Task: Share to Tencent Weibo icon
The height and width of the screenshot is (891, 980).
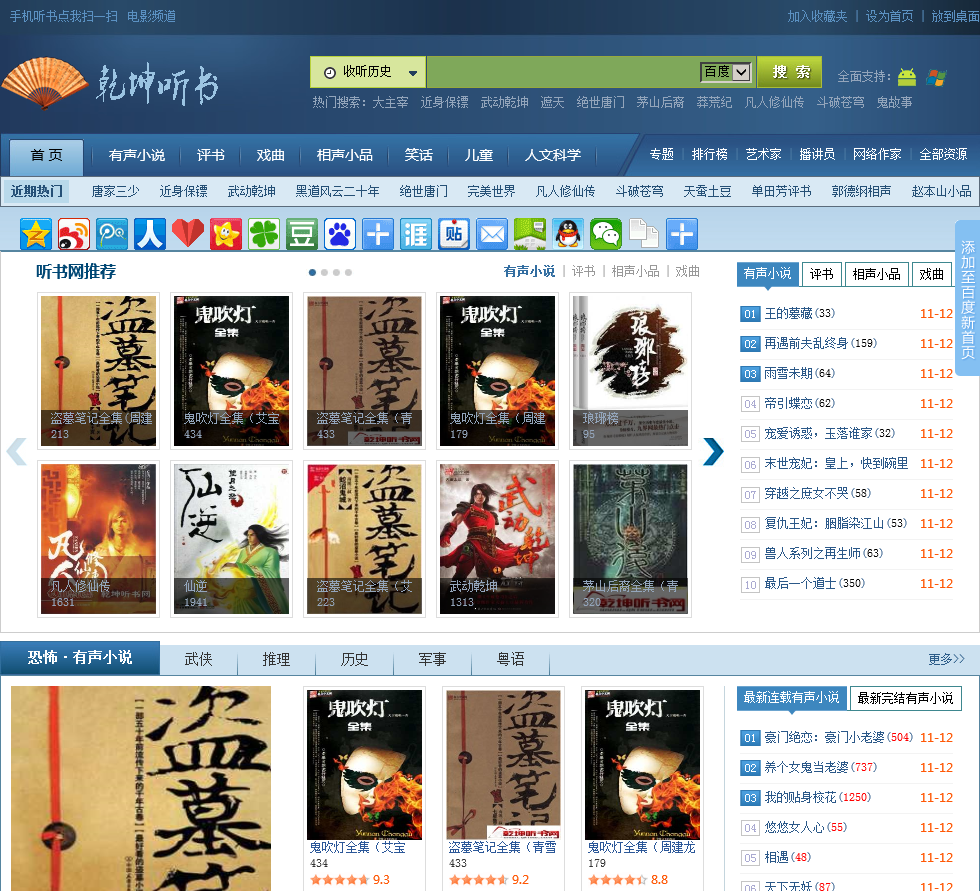Action: click(x=112, y=234)
